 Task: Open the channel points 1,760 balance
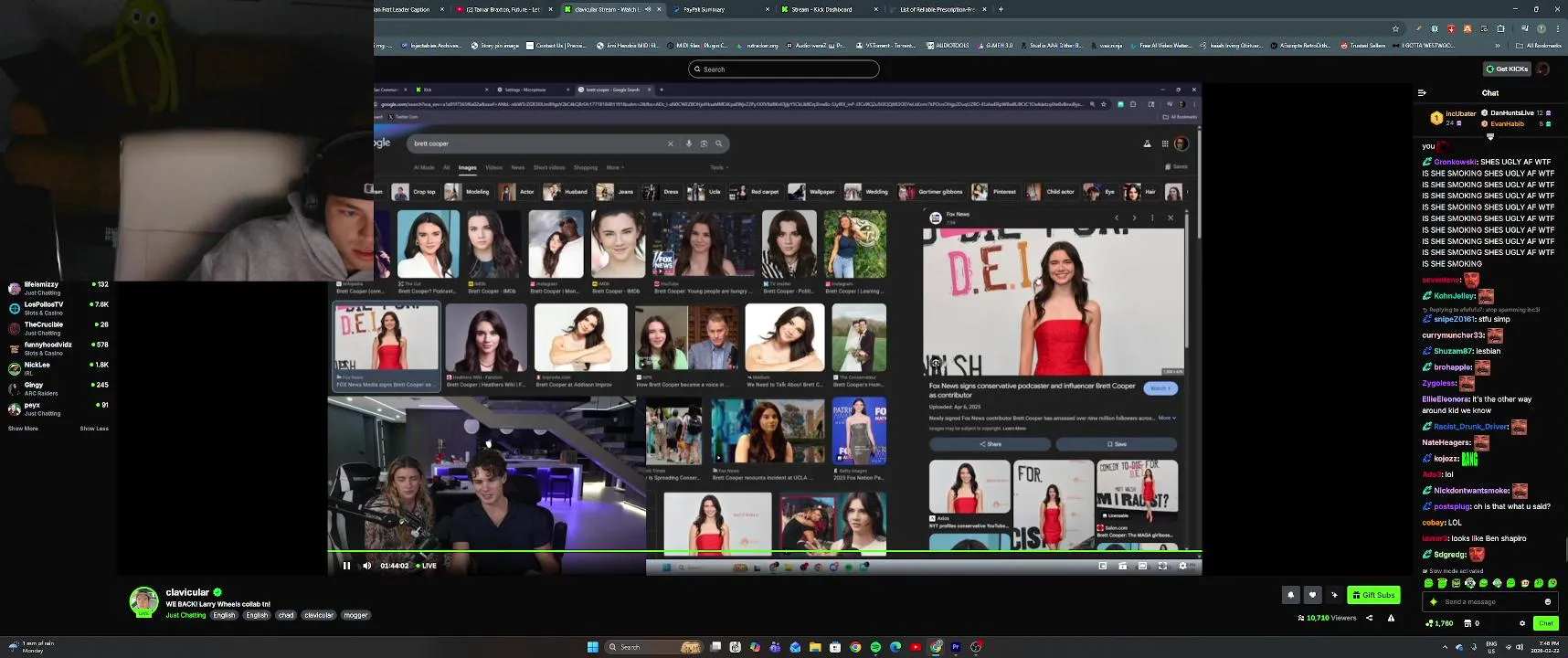tap(1439, 623)
